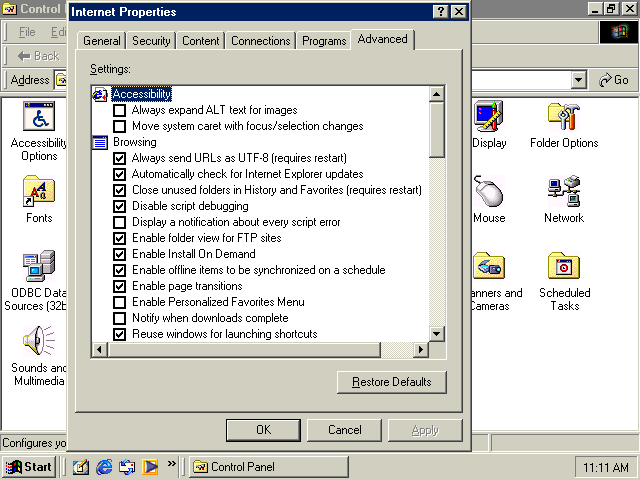Switch to the Programs tab
This screenshot has width=640, height=480.
(x=324, y=41)
